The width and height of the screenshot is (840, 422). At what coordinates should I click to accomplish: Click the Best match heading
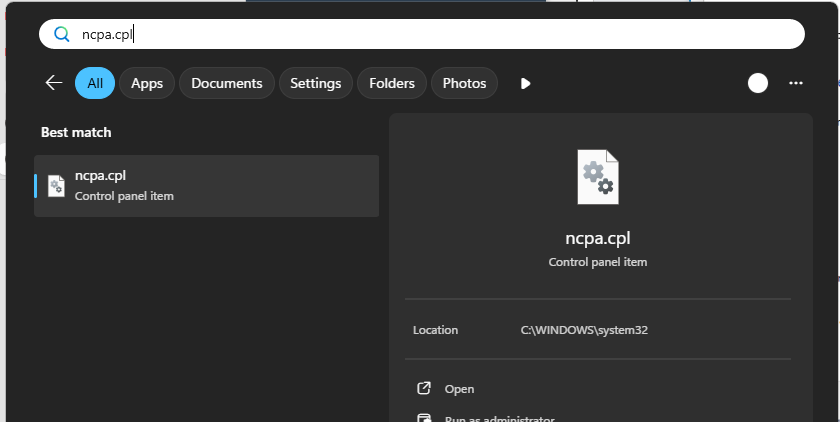point(76,132)
